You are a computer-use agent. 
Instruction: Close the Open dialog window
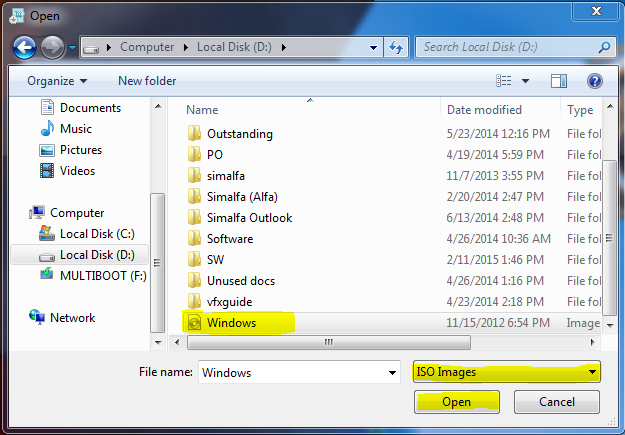[x=596, y=11]
